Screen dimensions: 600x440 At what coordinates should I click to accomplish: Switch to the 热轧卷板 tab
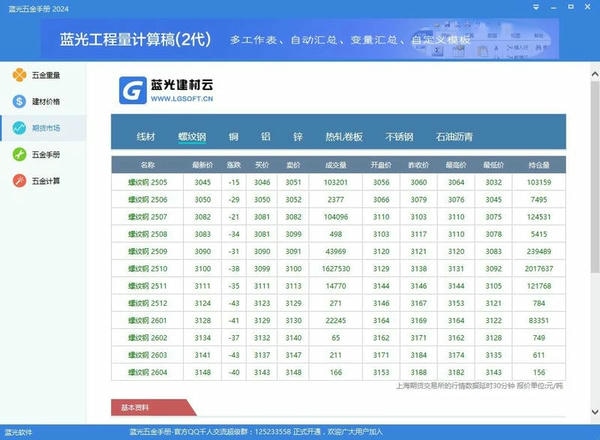coord(344,137)
